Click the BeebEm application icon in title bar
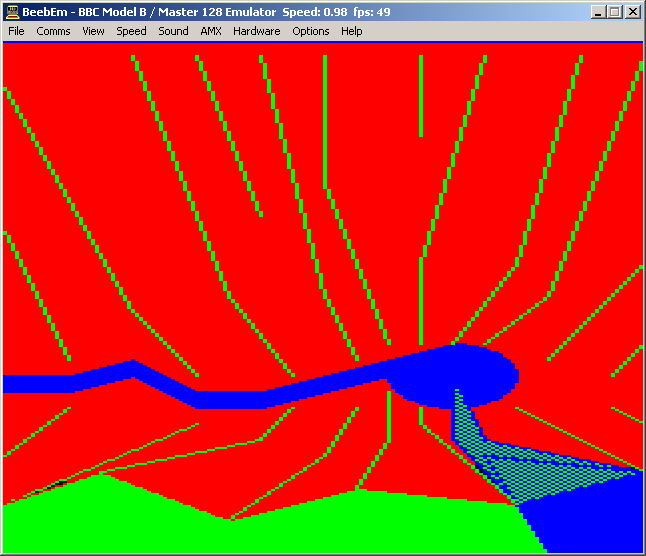Viewport: 646px width, 556px height. (x=12, y=12)
